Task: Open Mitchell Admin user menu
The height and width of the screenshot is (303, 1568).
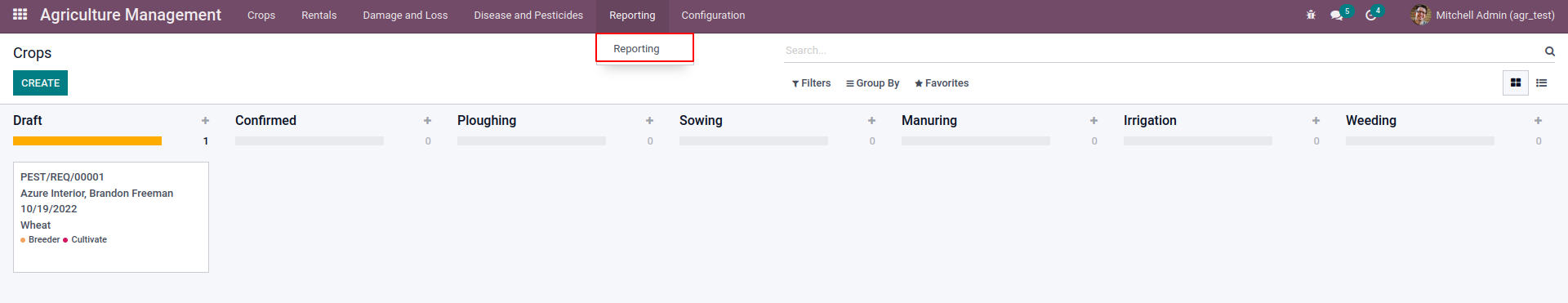Action: point(1483,15)
